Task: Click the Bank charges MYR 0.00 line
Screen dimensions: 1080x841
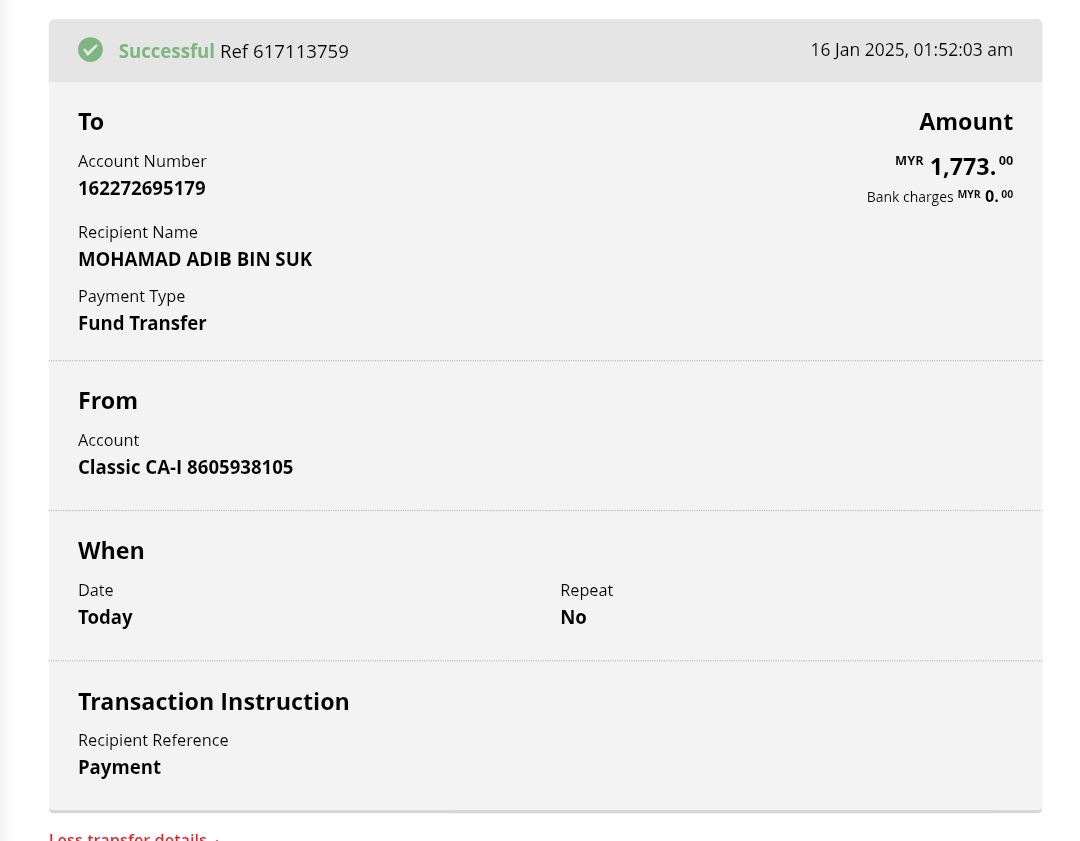Action: pyautogui.click(x=939, y=196)
